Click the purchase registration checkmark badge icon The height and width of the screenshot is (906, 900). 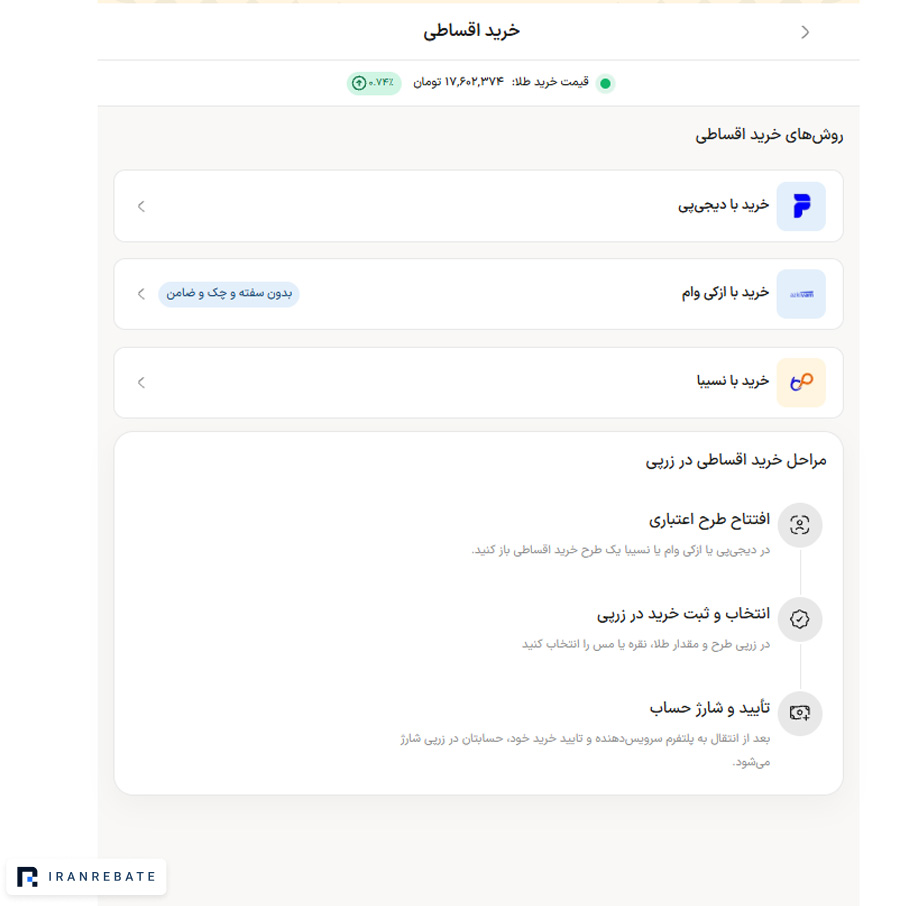799,619
